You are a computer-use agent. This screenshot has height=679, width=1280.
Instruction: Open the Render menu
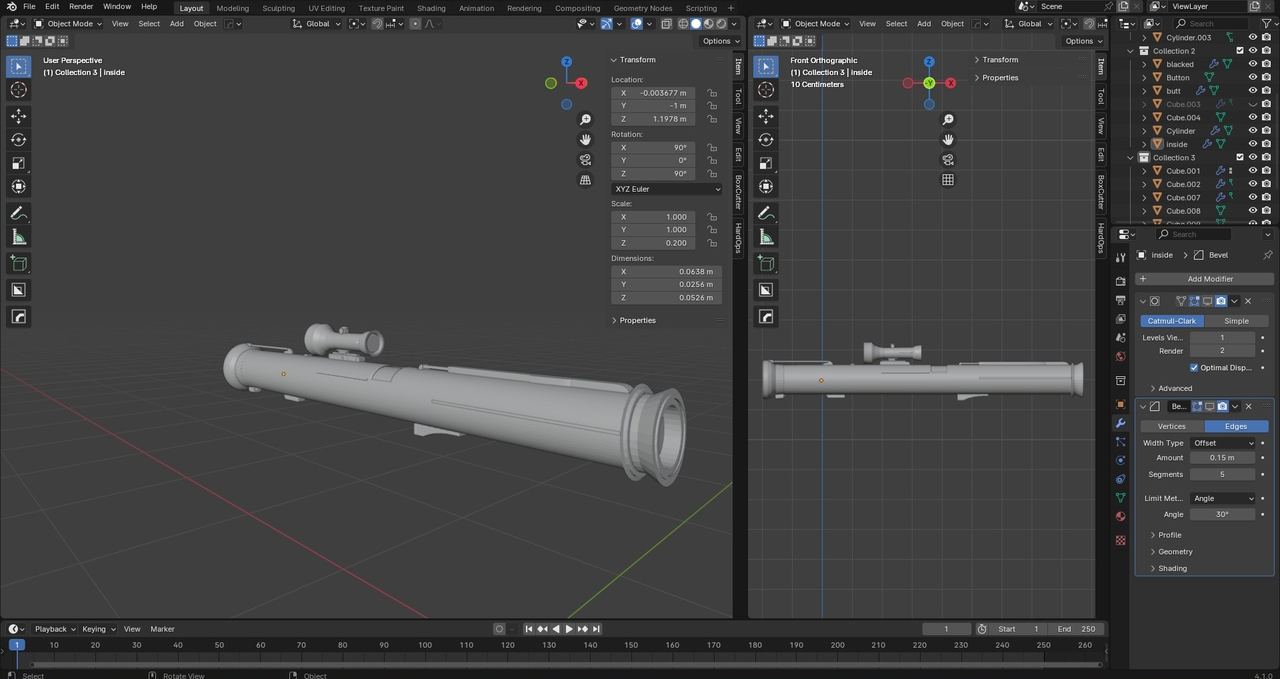click(81, 7)
